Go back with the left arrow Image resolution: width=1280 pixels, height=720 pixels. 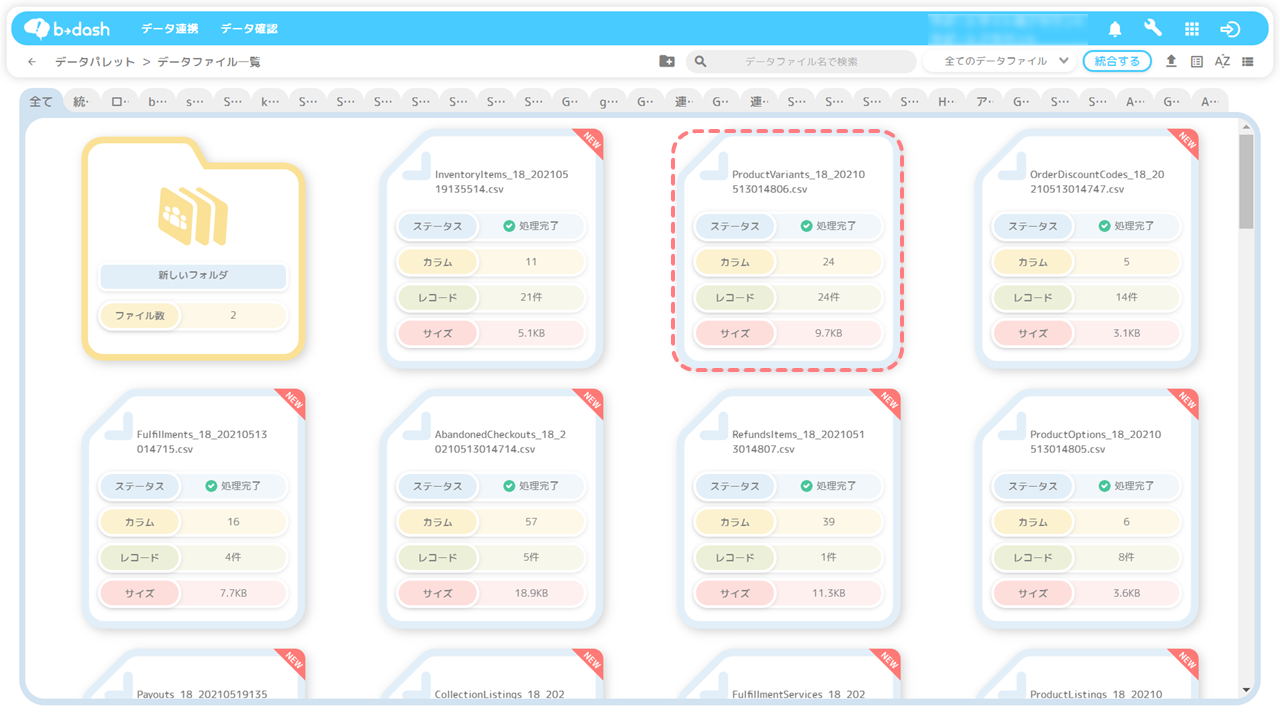pyautogui.click(x=32, y=62)
